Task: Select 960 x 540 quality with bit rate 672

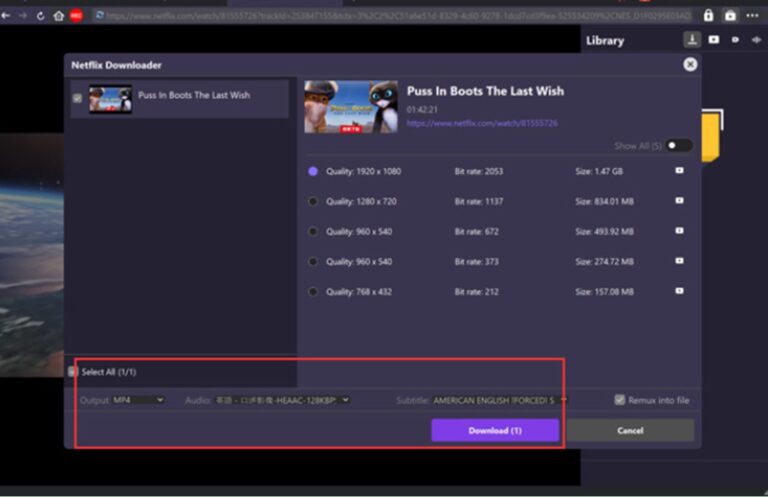Action: 313,232
